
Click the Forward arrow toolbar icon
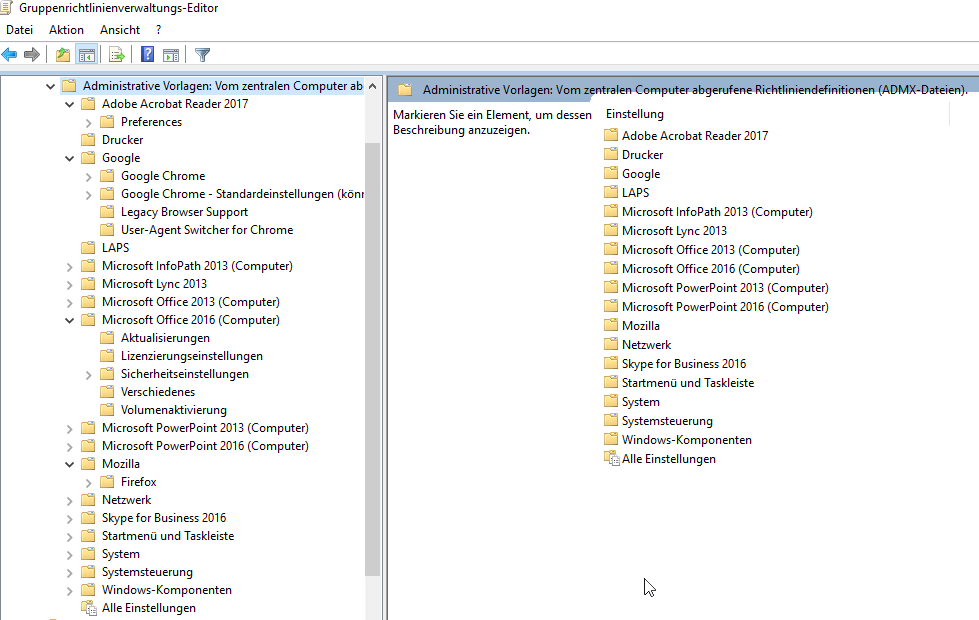[x=32, y=55]
